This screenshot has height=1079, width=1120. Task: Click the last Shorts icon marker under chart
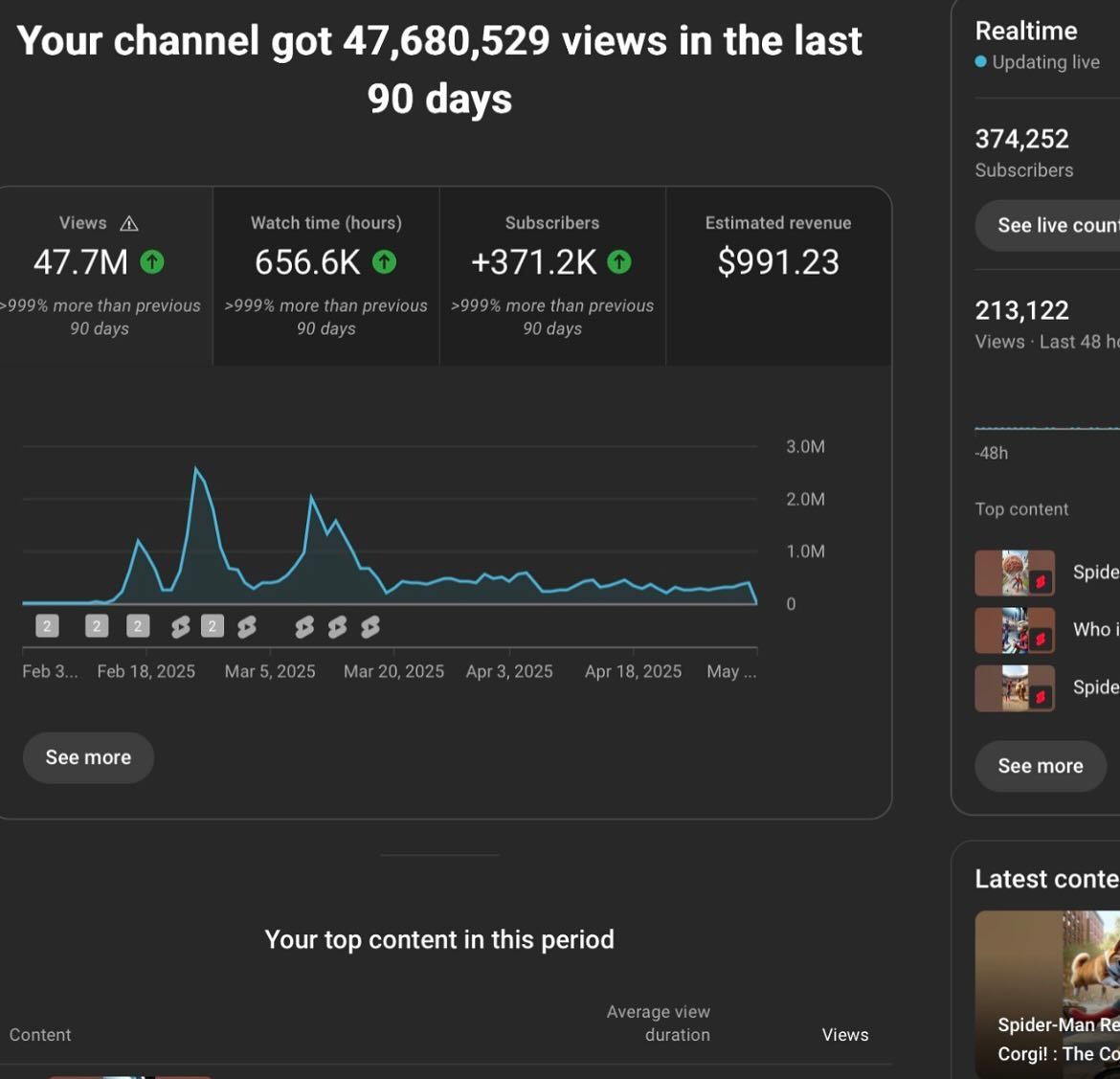click(x=370, y=627)
